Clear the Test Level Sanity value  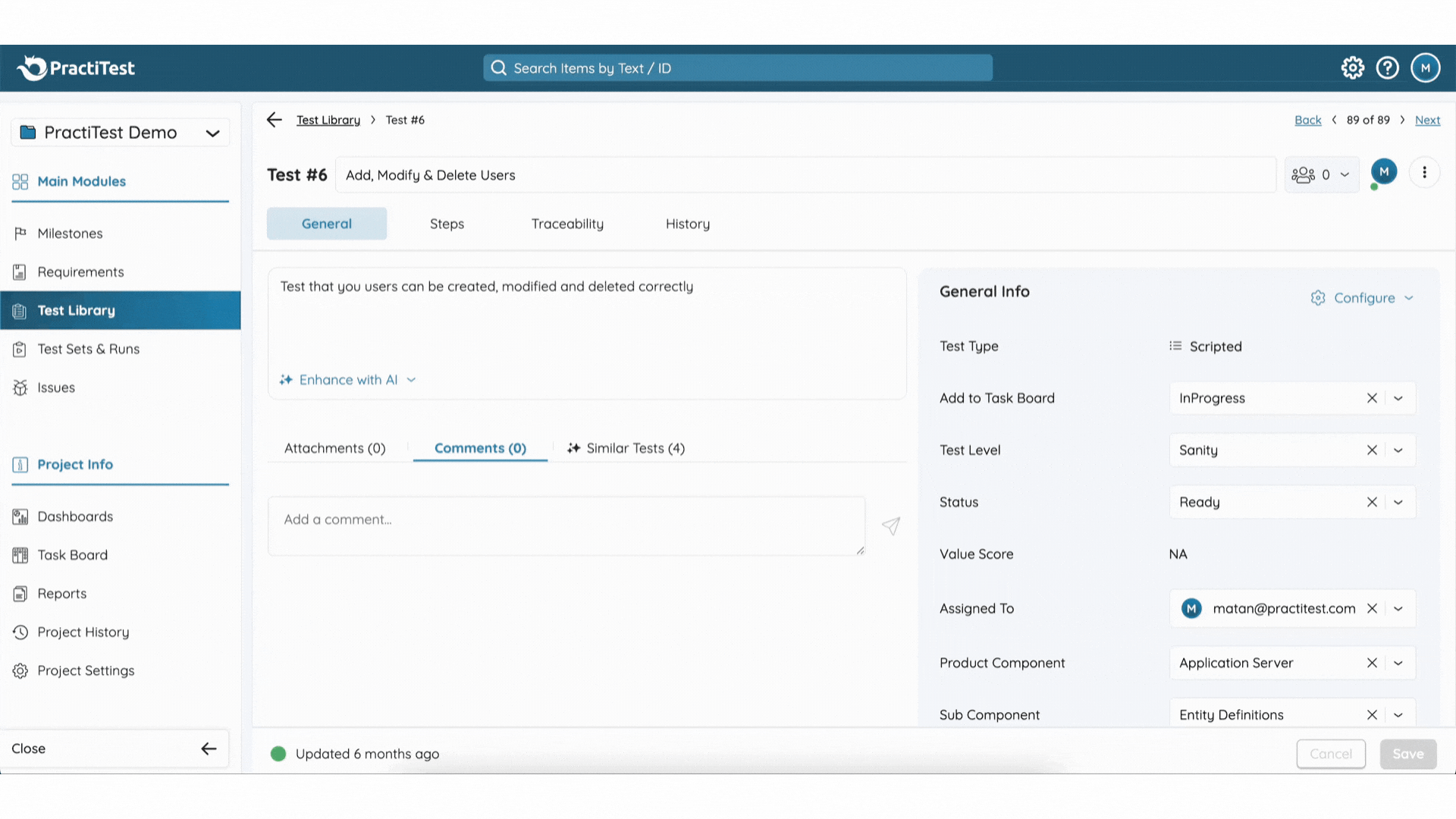tap(1372, 450)
